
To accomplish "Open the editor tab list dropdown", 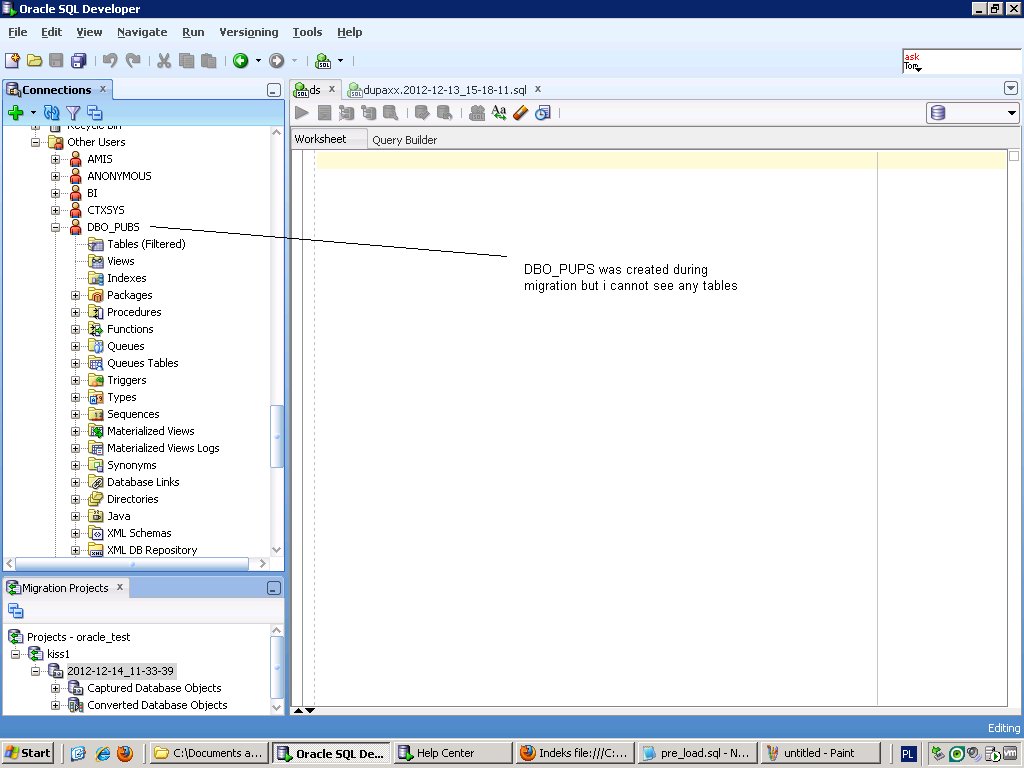I will [x=1011, y=89].
